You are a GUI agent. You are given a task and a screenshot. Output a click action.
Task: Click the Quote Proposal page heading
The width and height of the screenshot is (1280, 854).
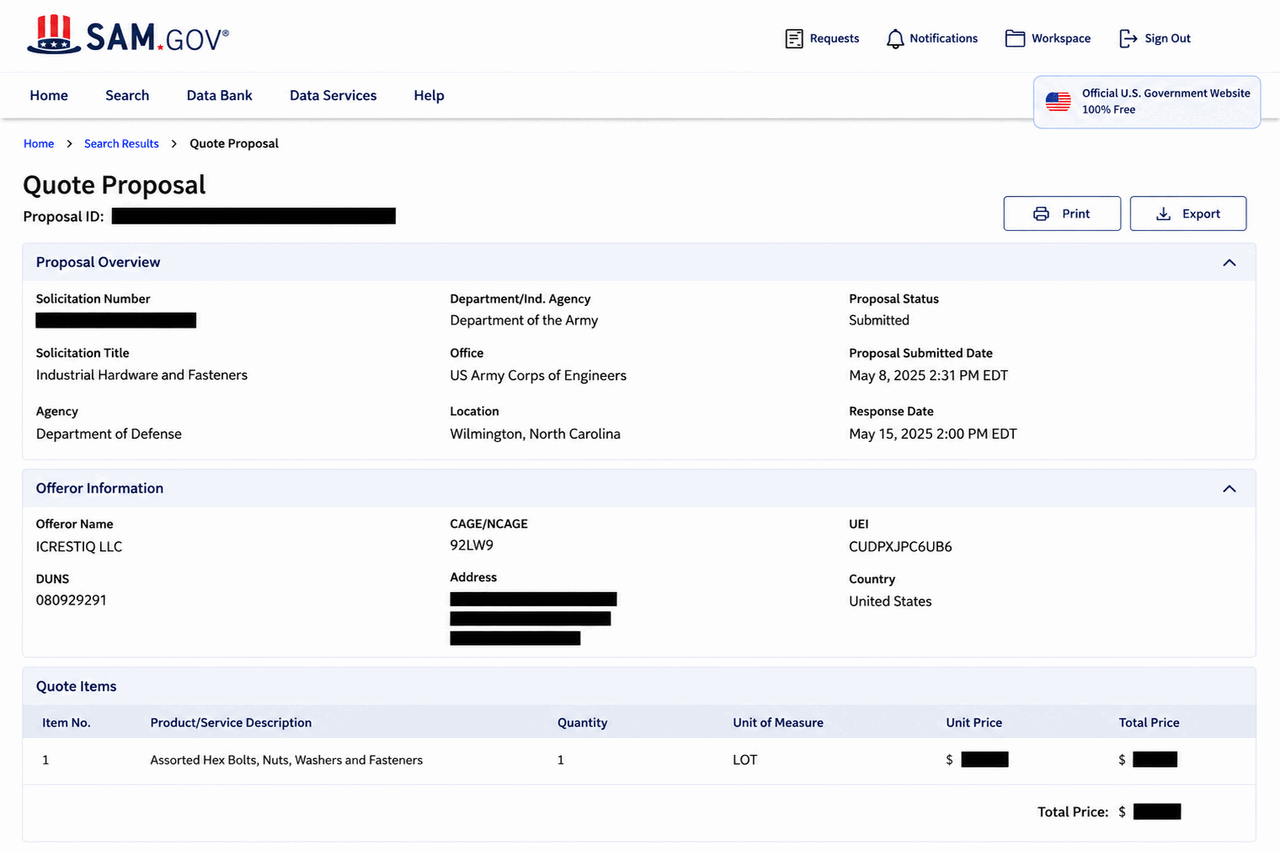114,185
